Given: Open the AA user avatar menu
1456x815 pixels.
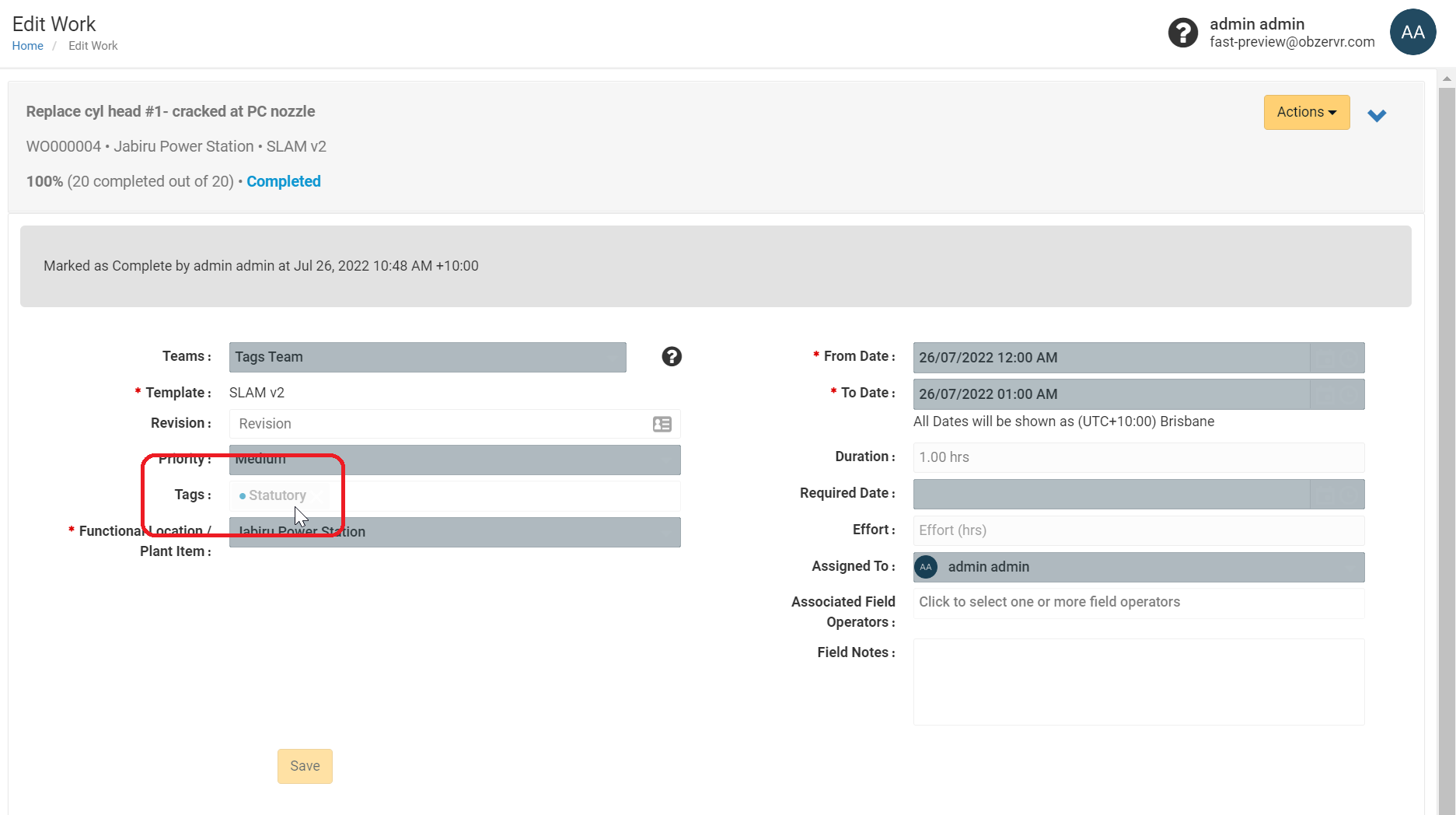Looking at the screenshot, I should (1412, 32).
